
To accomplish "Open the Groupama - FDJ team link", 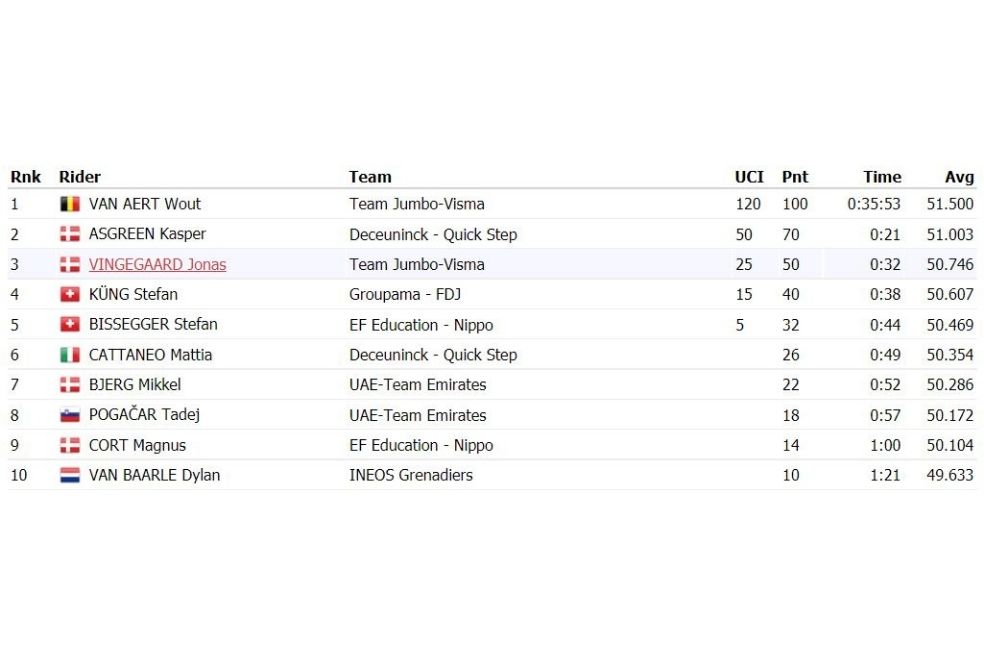I will [405, 295].
